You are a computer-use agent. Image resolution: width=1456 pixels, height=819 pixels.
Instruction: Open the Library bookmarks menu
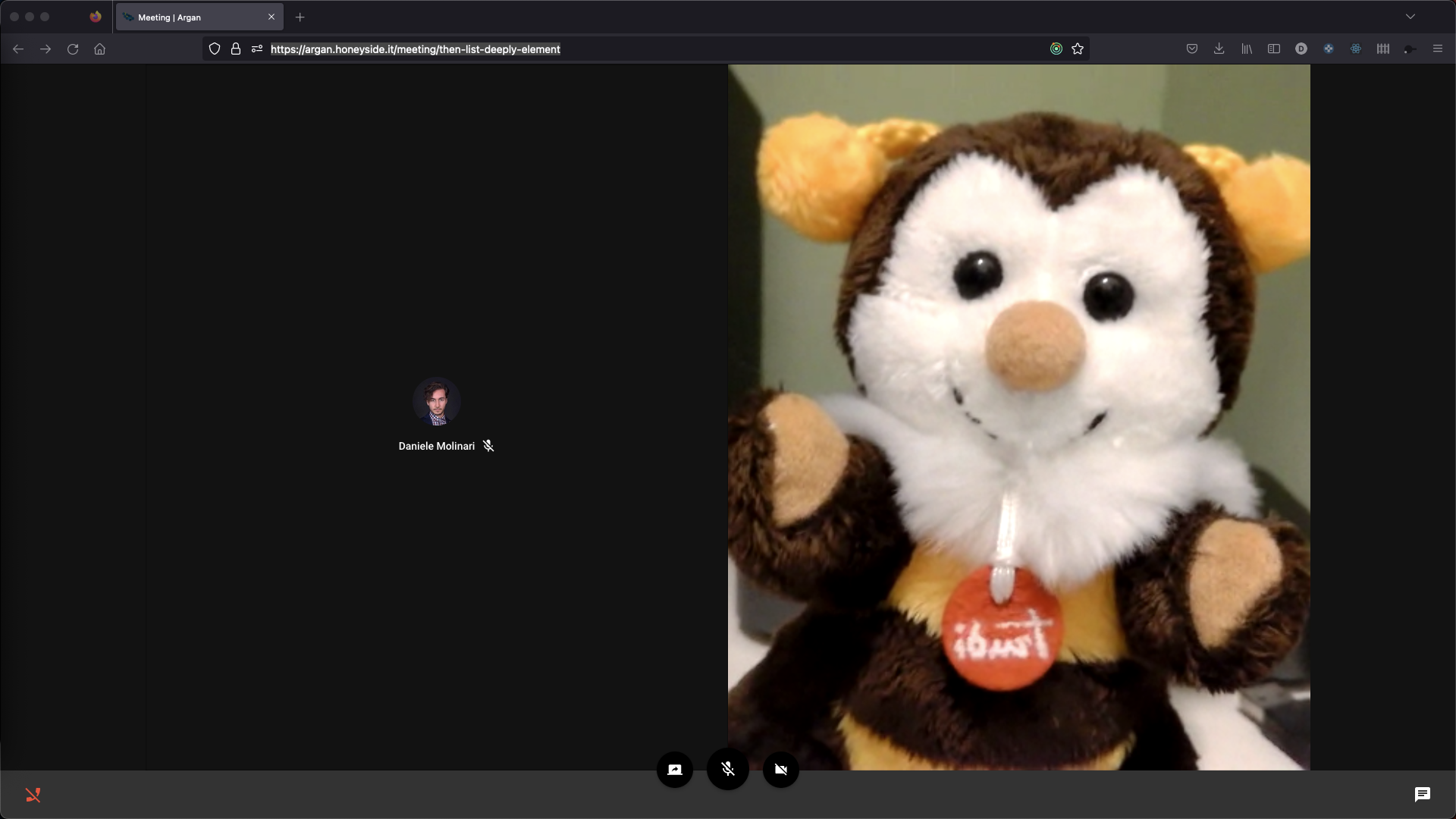tap(1247, 49)
